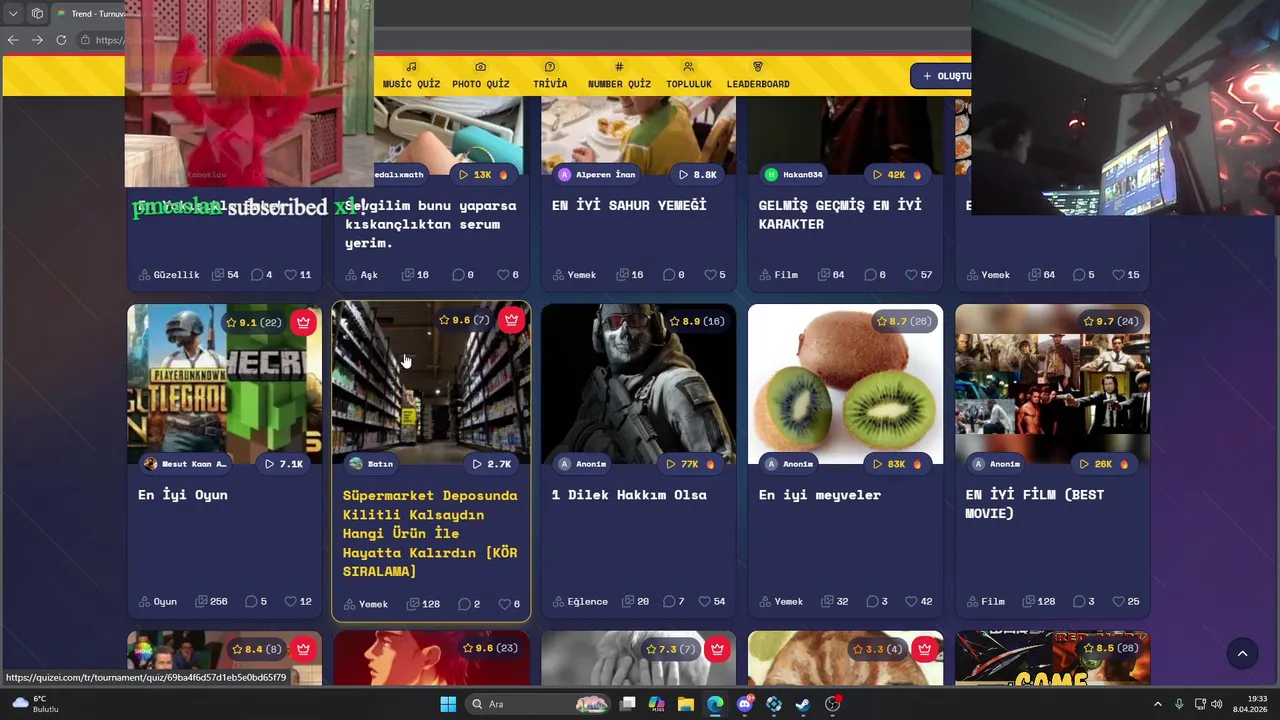1280x720 pixels.
Task: Reload the current page
Action: tap(61, 40)
